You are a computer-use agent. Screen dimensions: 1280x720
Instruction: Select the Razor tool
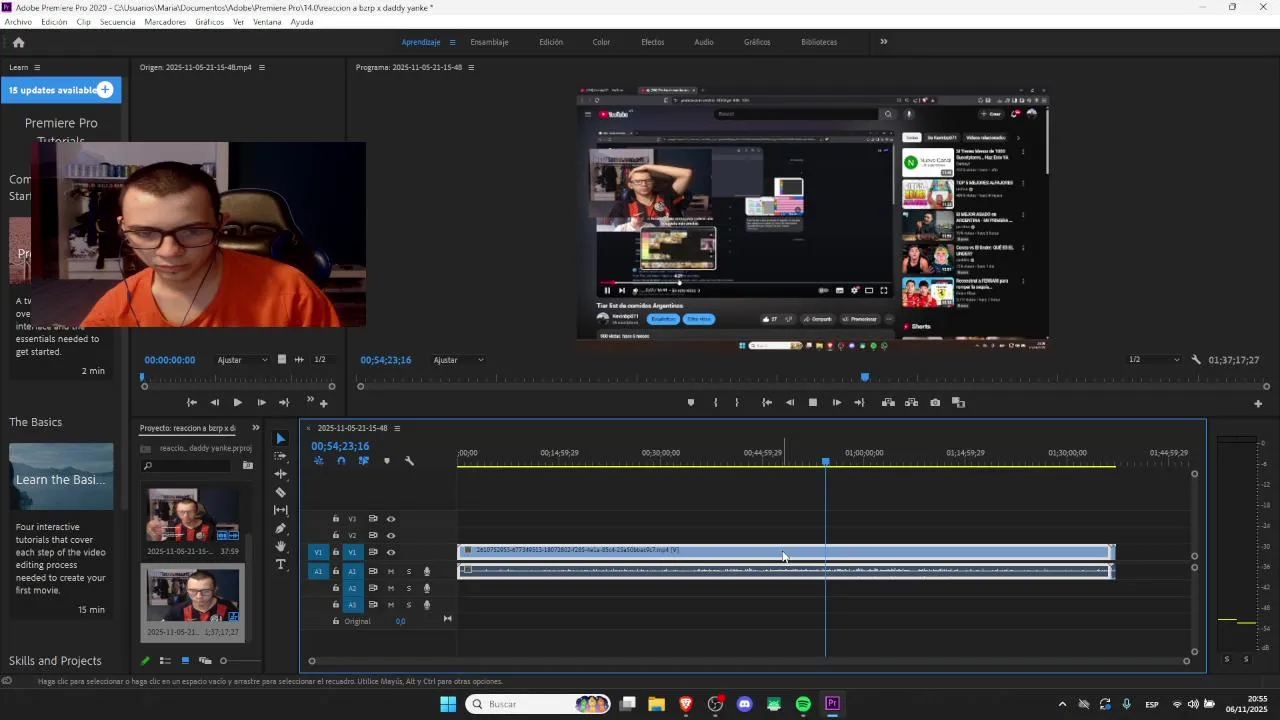(280, 492)
